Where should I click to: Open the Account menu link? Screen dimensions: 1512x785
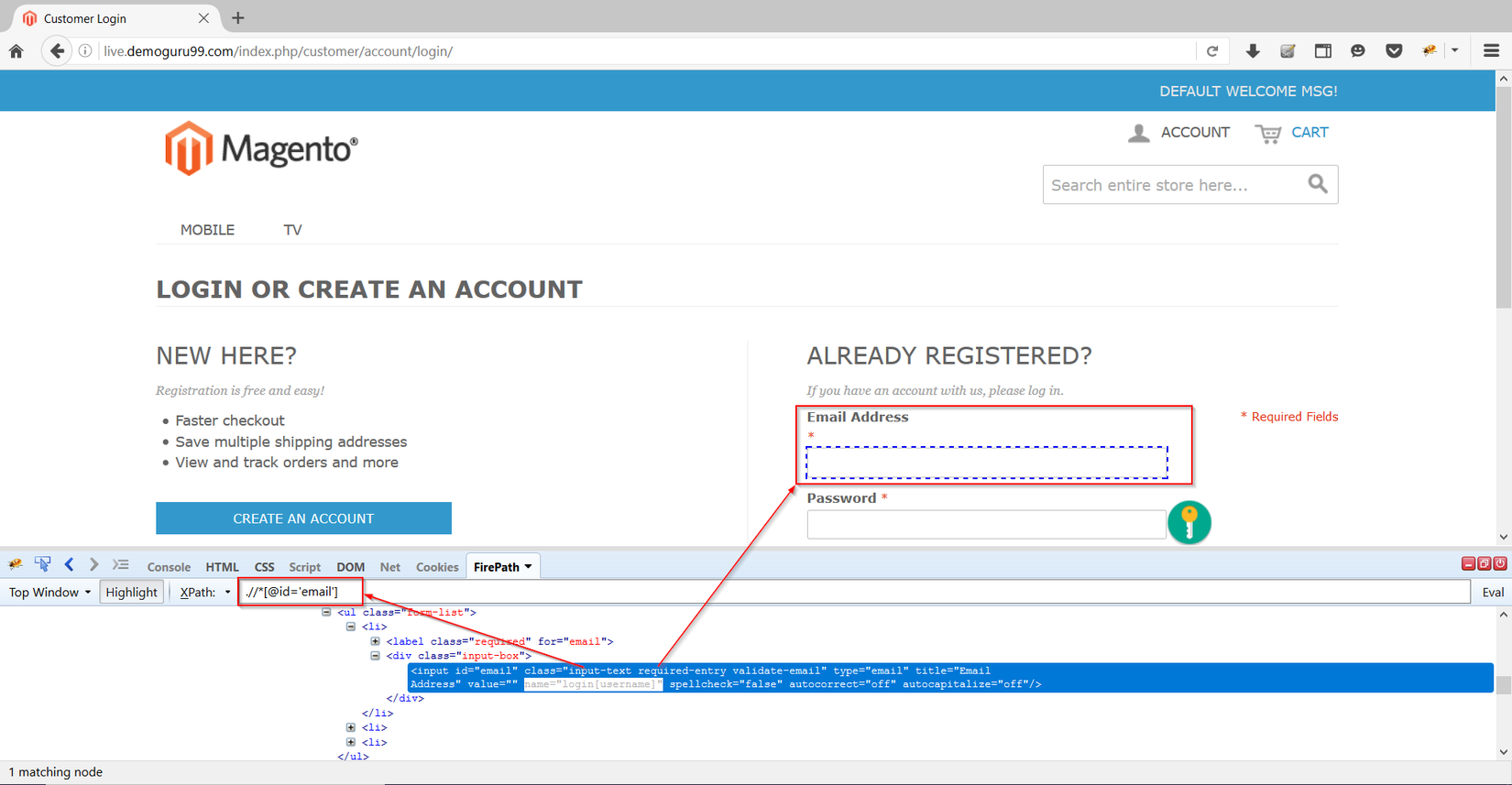point(1195,133)
